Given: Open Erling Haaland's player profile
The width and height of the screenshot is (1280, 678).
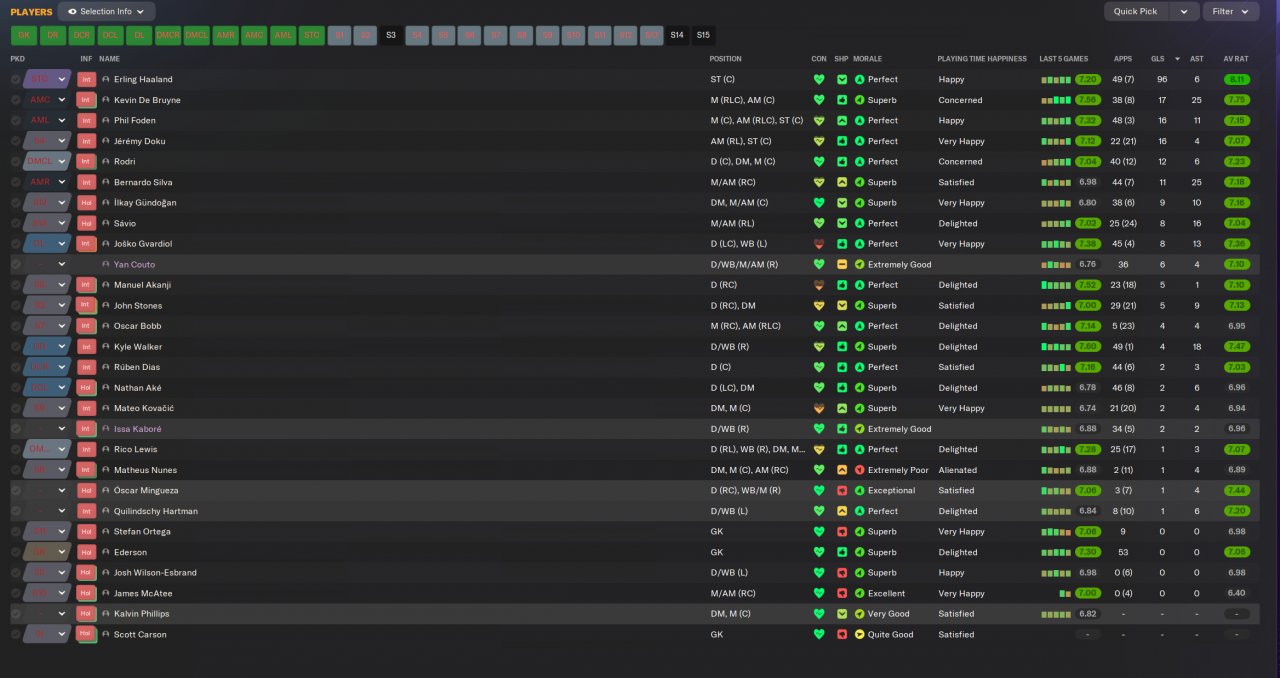Looking at the screenshot, I should click(x=143, y=79).
